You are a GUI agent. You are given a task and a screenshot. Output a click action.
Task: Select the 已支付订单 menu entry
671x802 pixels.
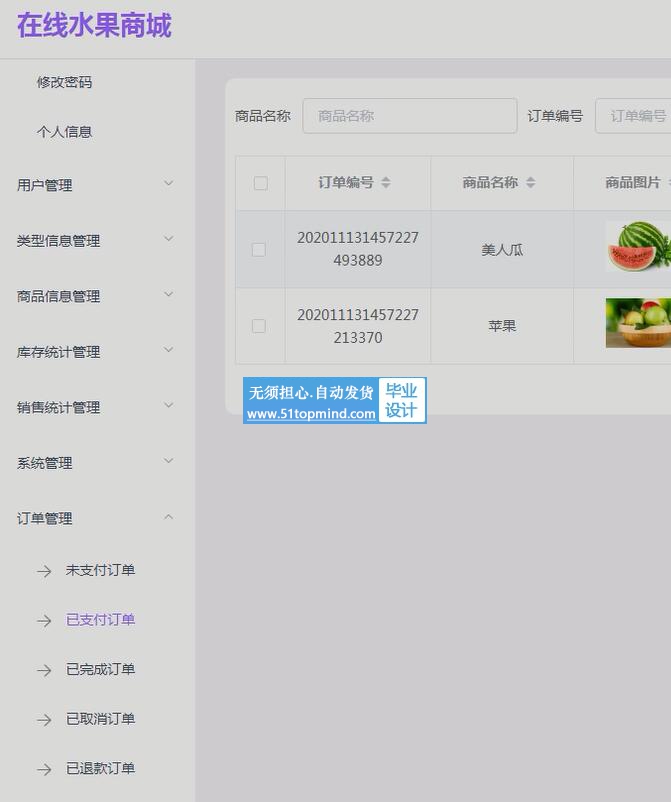click(100, 619)
